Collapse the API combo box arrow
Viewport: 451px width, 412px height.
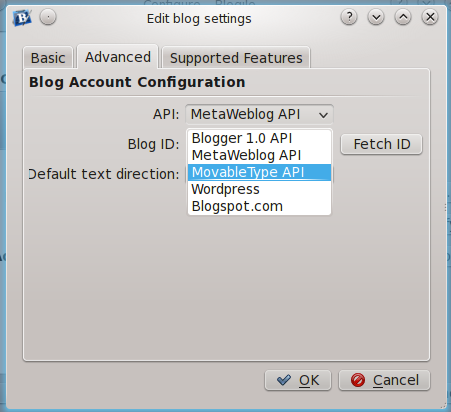[323, 115]
